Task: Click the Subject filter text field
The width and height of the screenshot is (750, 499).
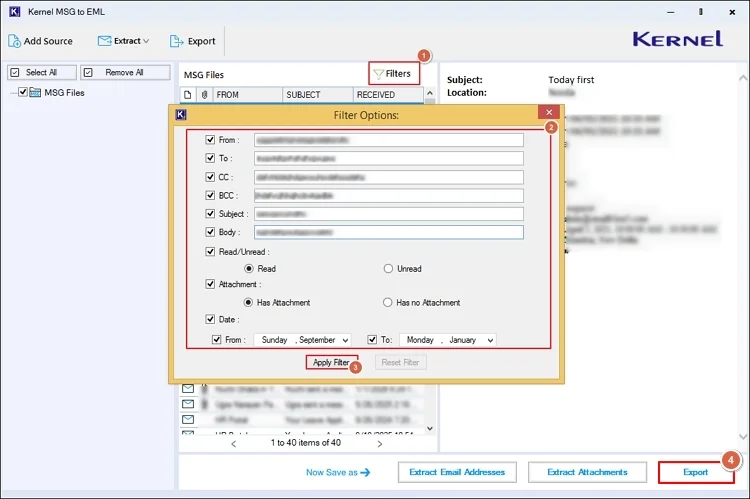Action: click(x=389, y=214)
